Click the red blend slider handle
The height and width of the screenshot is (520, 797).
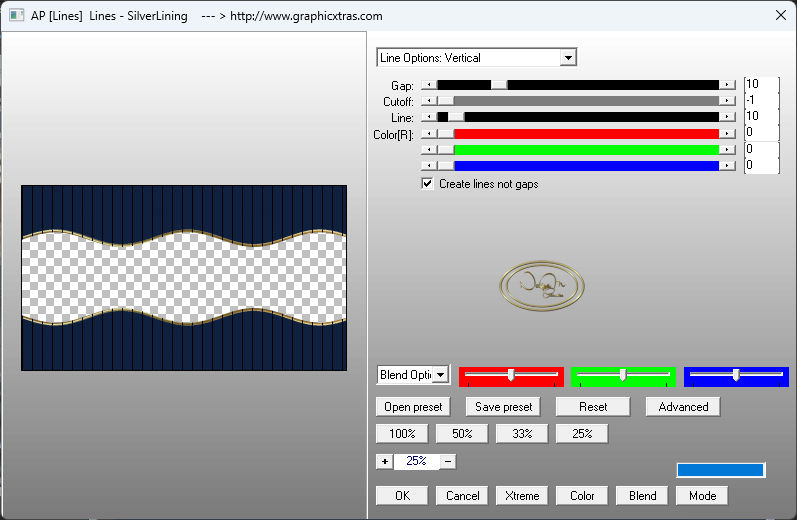pos(511,375)
